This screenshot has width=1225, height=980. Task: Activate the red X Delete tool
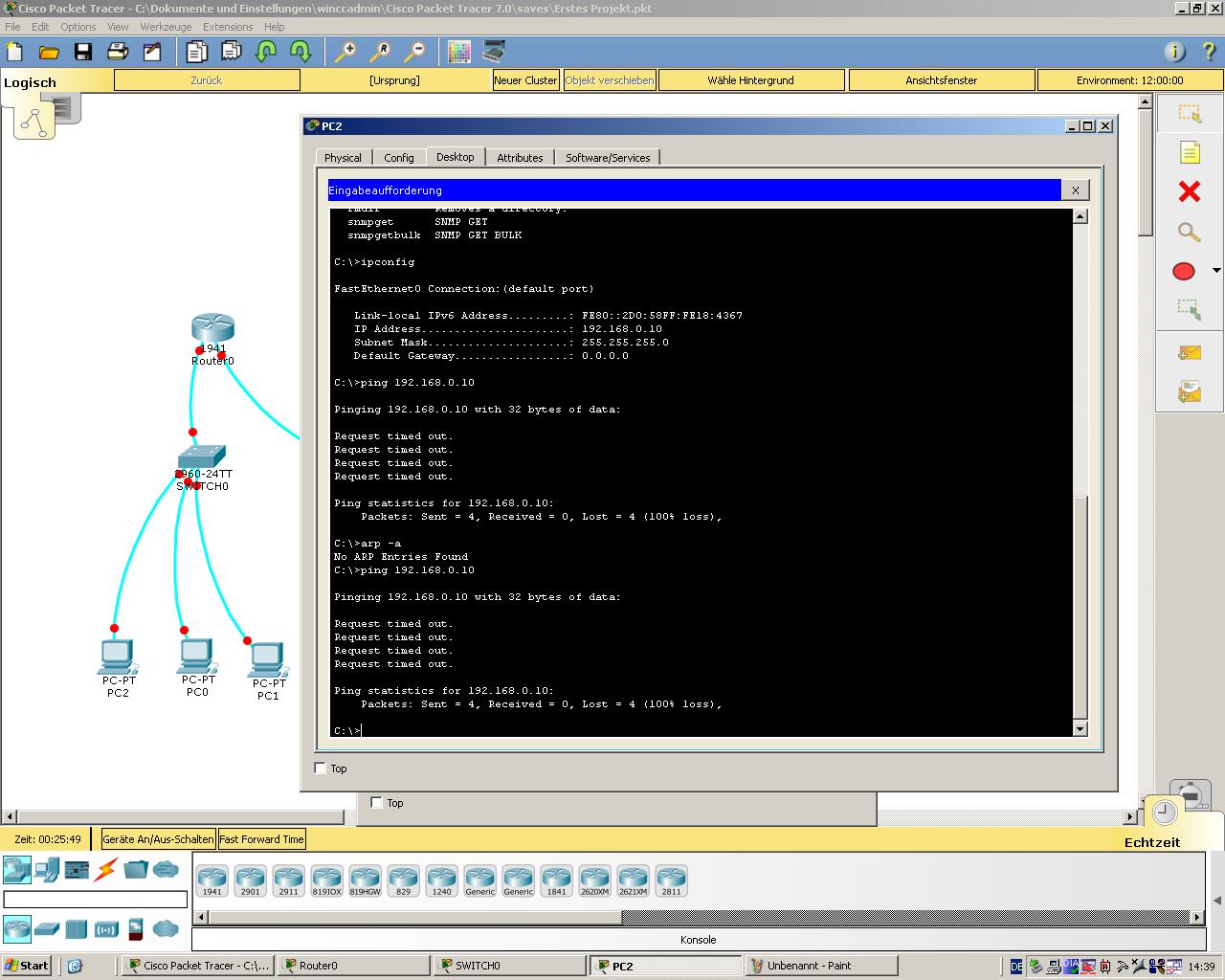(x=1190, y=192)
